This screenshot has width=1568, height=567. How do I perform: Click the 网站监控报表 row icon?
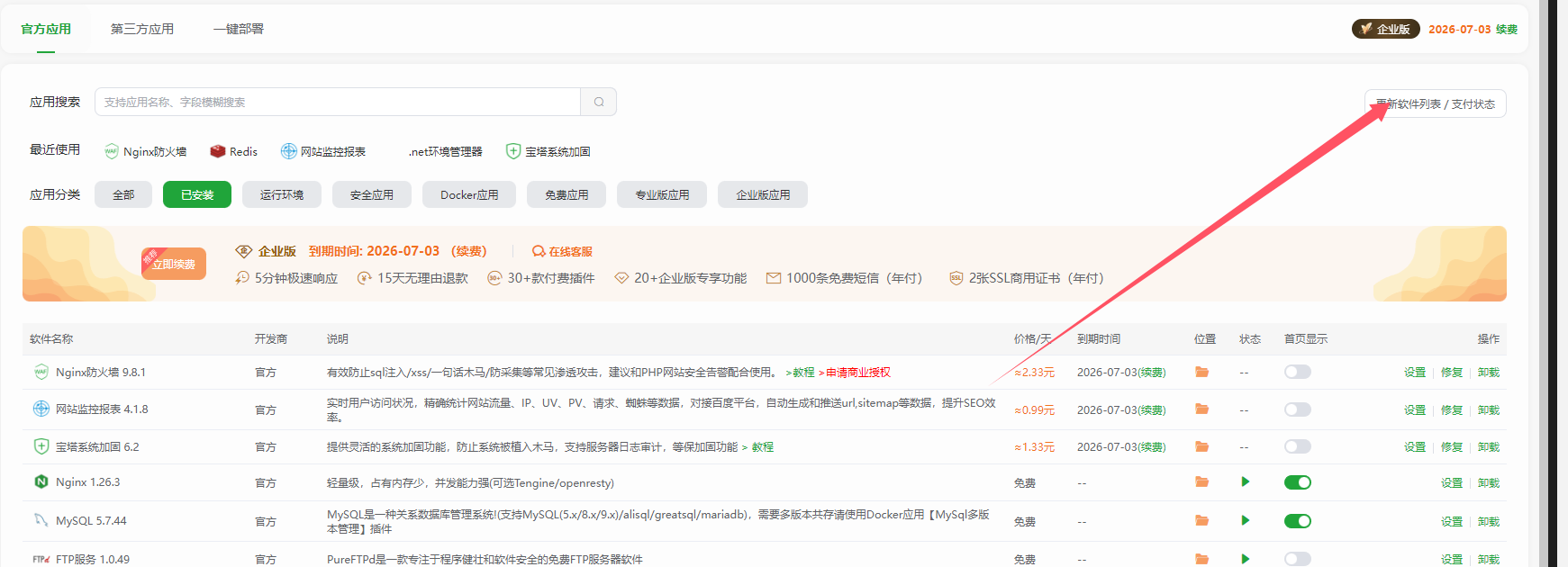(x=41, y=409)
